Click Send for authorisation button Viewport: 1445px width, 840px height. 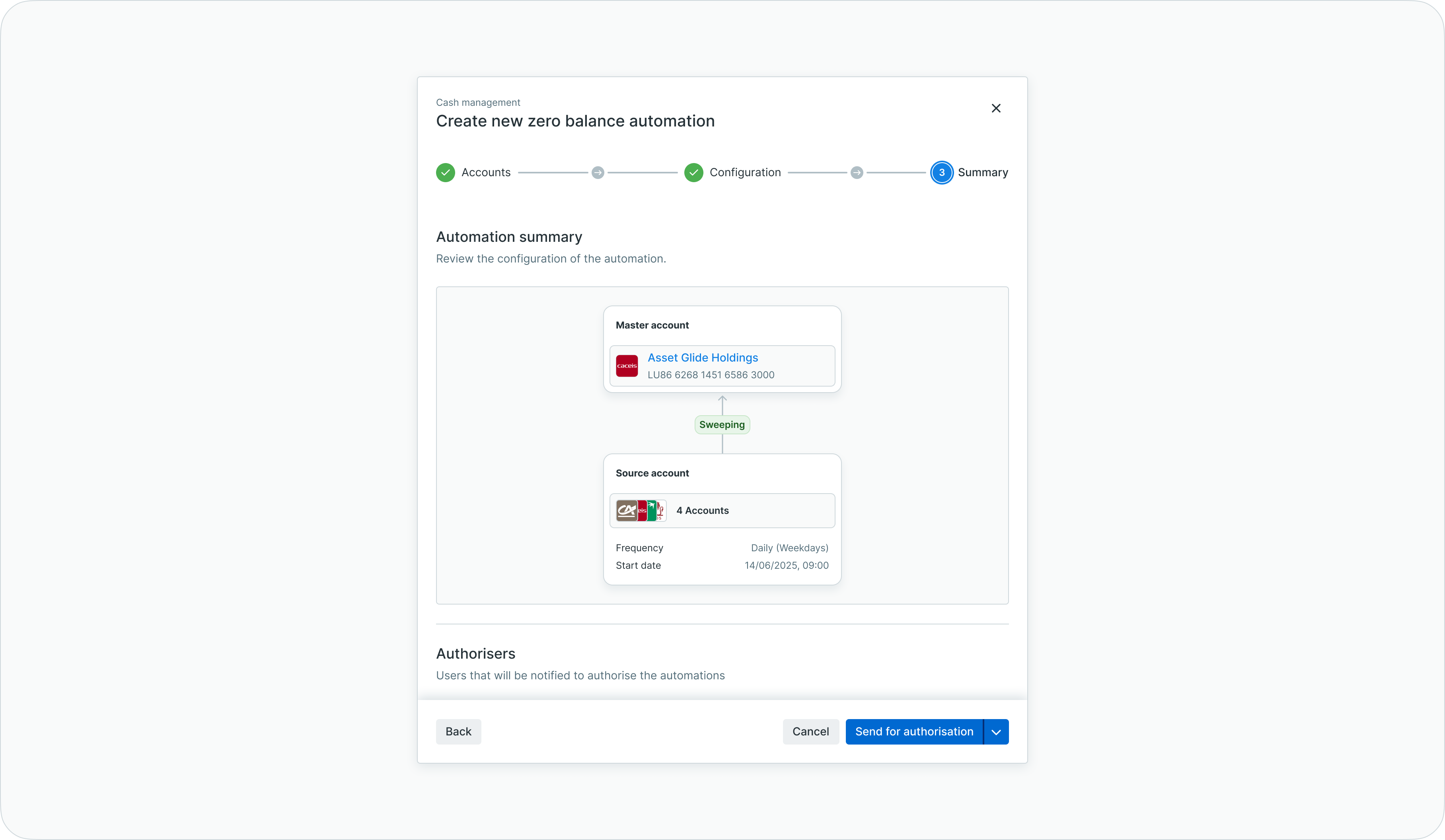(x=914, y=732)
